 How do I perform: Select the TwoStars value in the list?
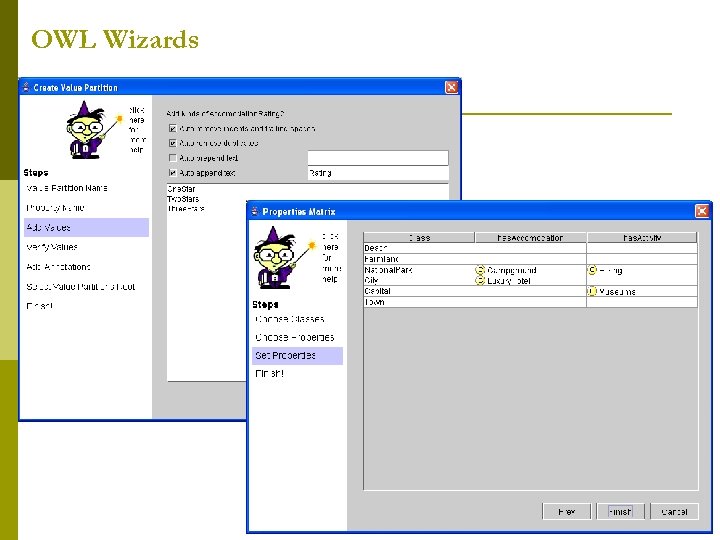(x=183, y=199)
